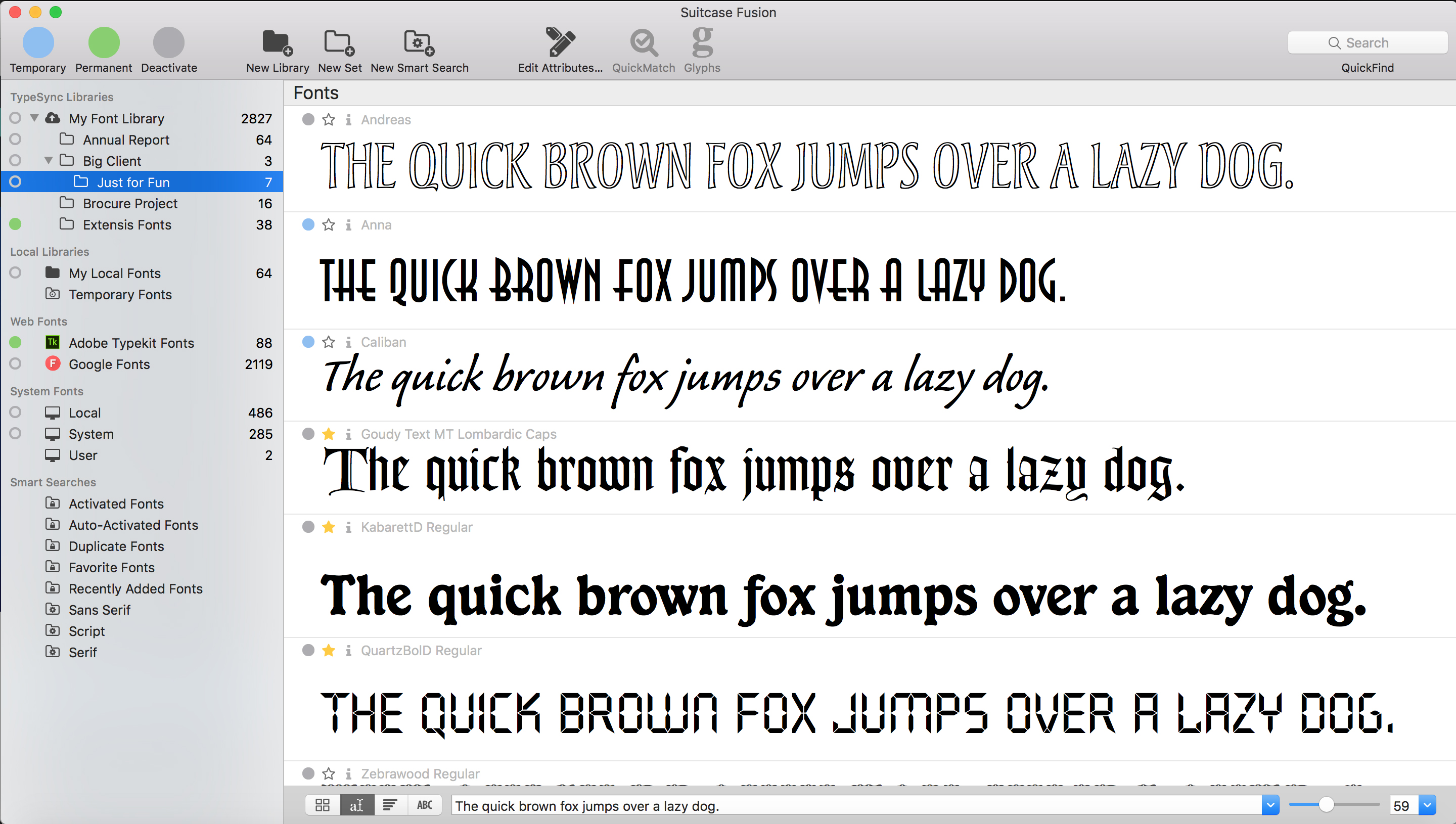Switch to tile preview view button
This screenshot has height=824, width=1456.
tap(323, 805)
